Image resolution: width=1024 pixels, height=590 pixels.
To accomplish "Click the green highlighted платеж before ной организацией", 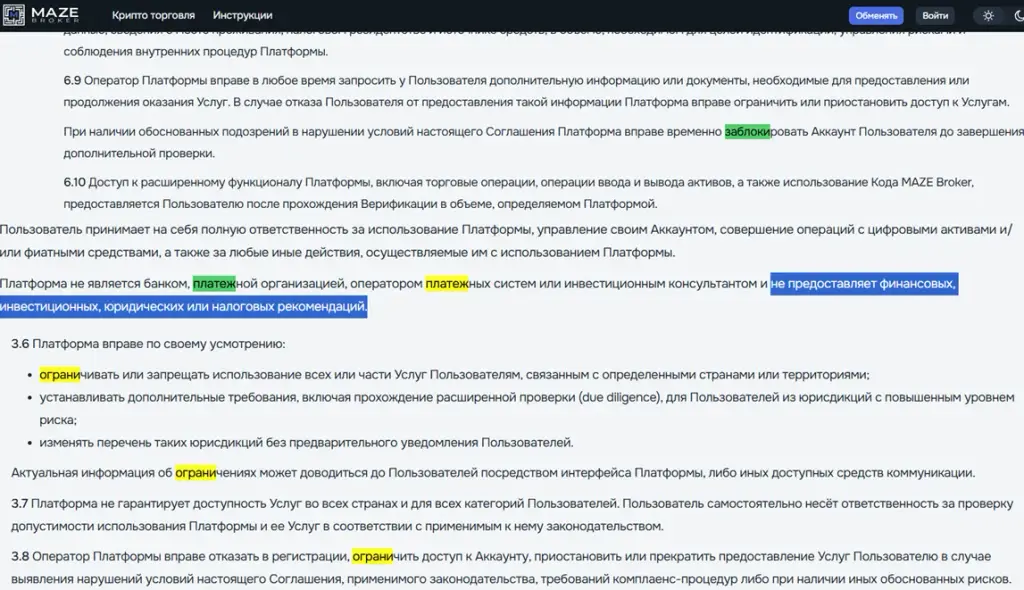I will point(214,284).
